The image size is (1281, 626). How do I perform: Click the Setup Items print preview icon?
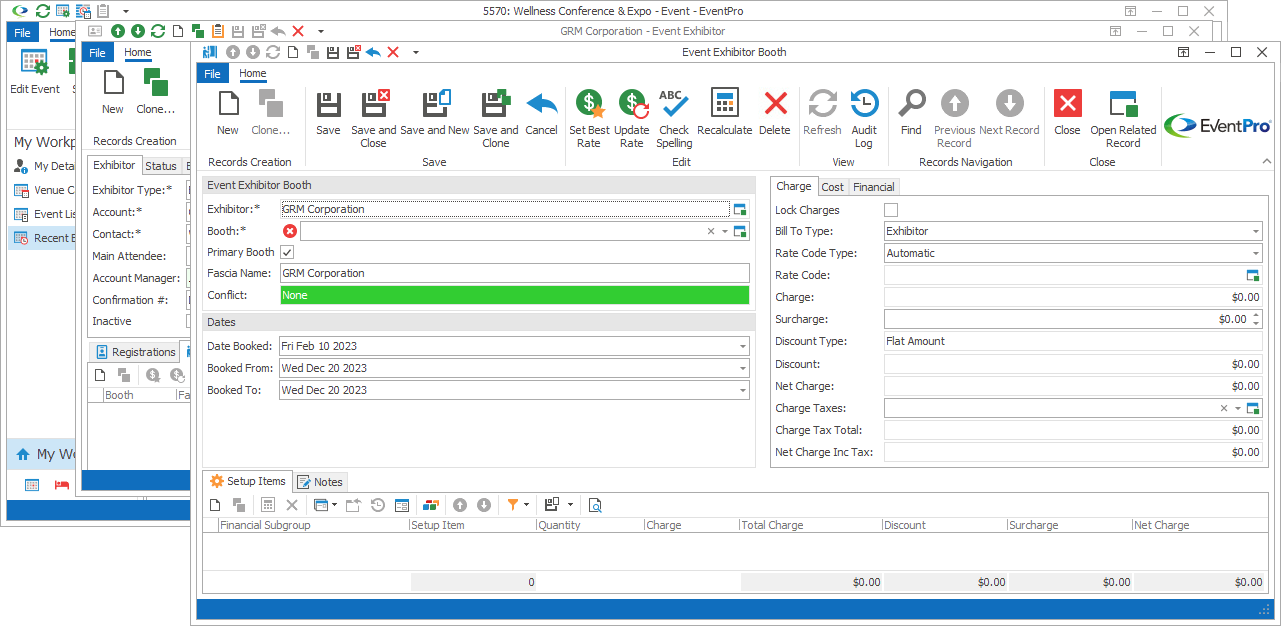595,505
